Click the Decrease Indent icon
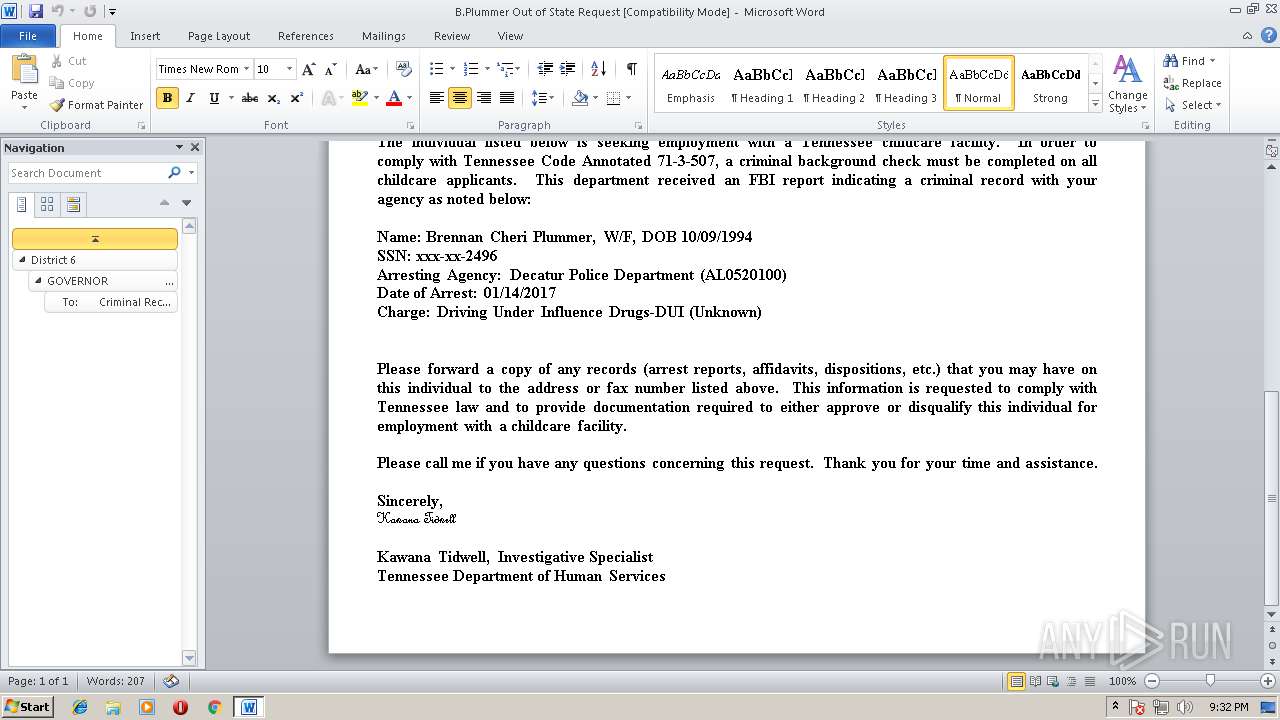1280x720 pixels. click(545, 69)
